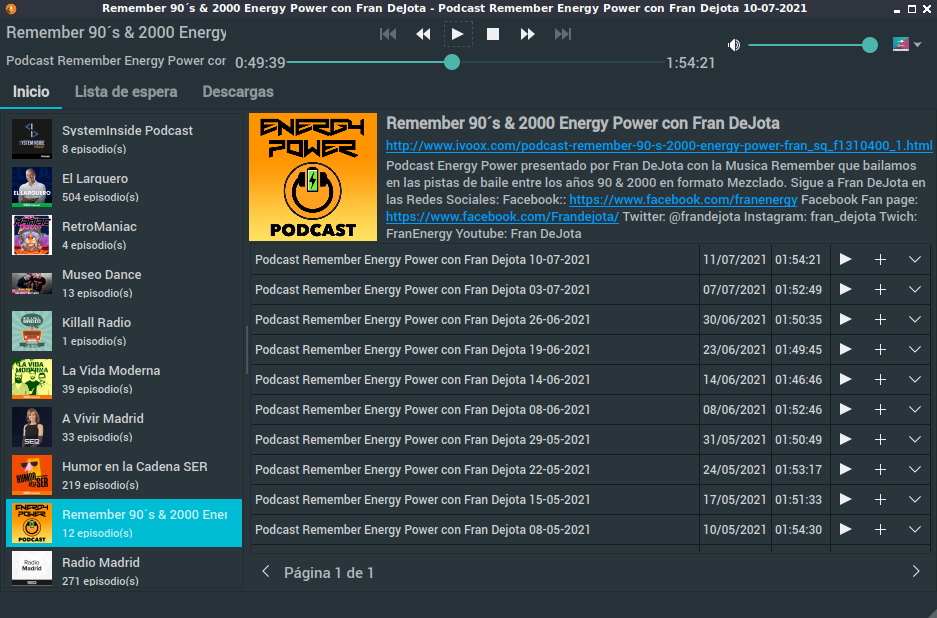The image size is (937, 618).
Task: Add the 22-05-2021 episode to the queue
Action: coord(880,469)
